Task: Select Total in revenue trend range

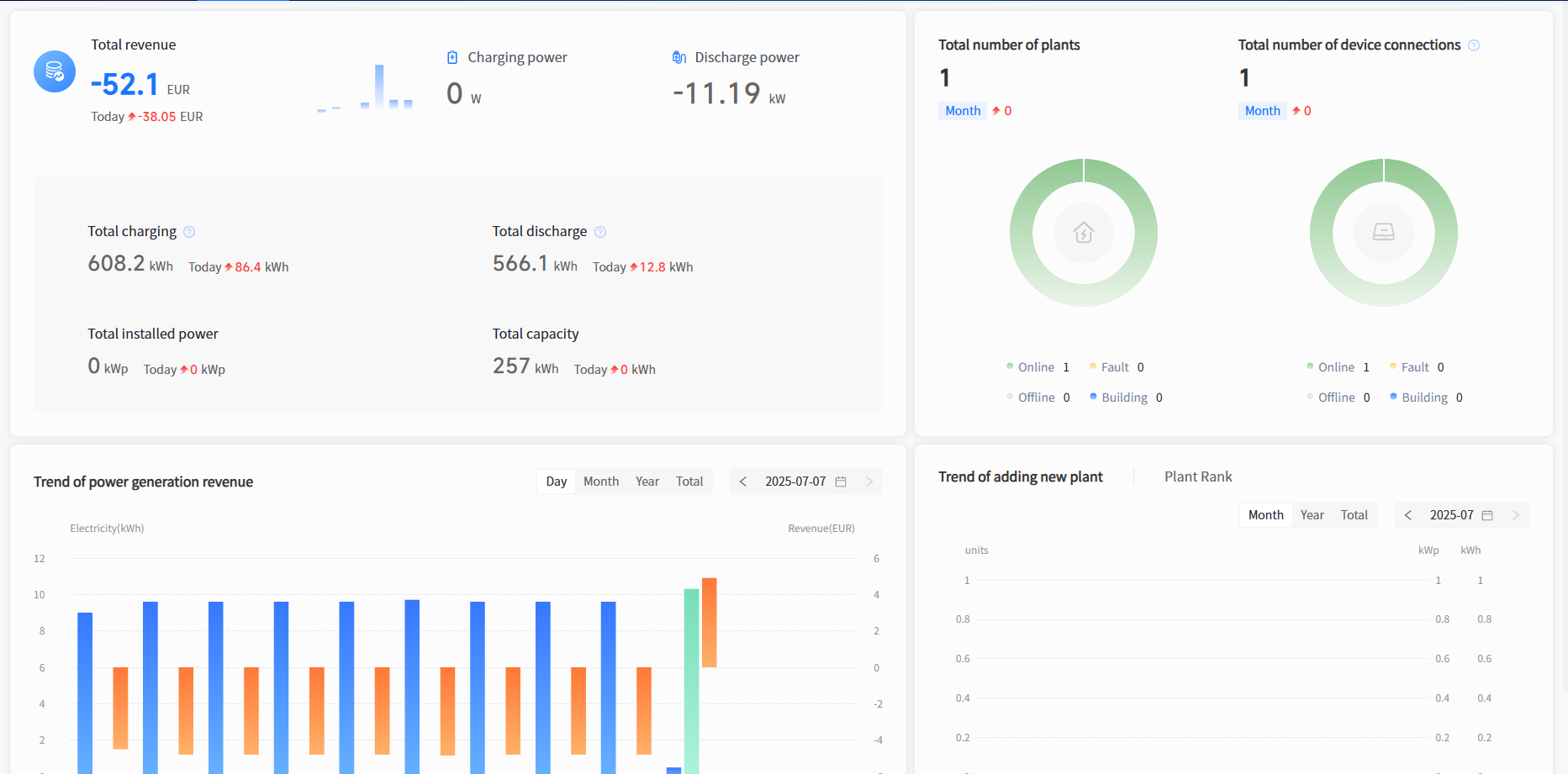Action: [689, 482]
